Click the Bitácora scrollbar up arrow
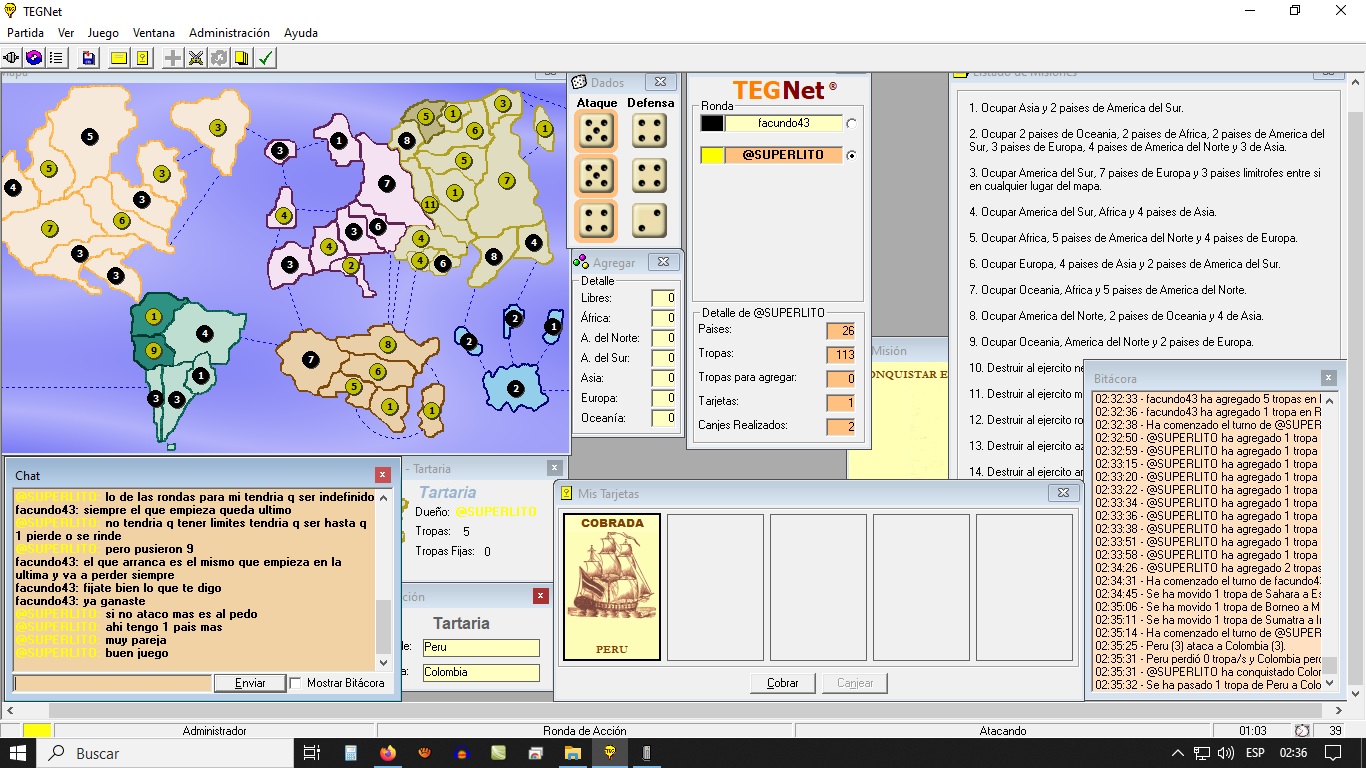This screenshot has height=768, width=1366. [1329, 399]
